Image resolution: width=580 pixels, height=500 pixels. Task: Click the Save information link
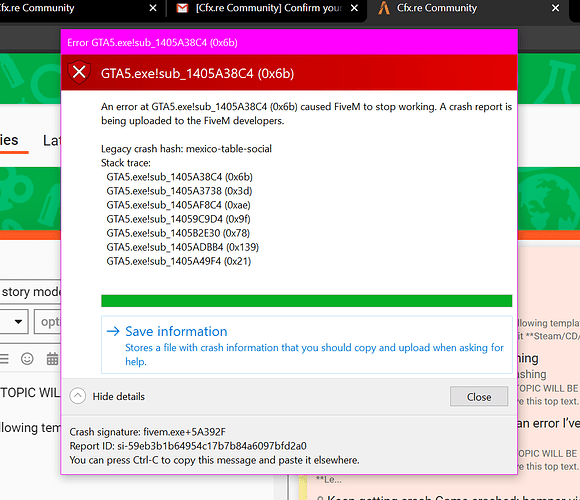pos(176,331)
